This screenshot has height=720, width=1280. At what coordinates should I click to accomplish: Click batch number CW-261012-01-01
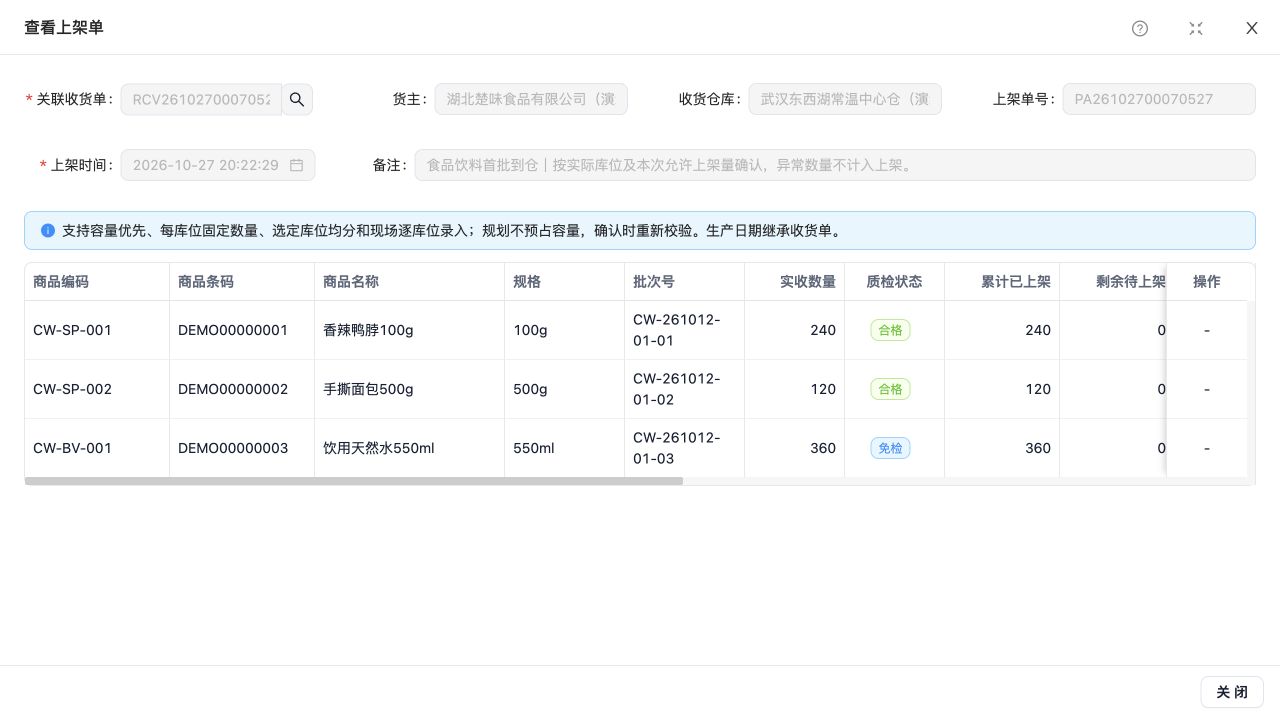click(x=677, y=330)
